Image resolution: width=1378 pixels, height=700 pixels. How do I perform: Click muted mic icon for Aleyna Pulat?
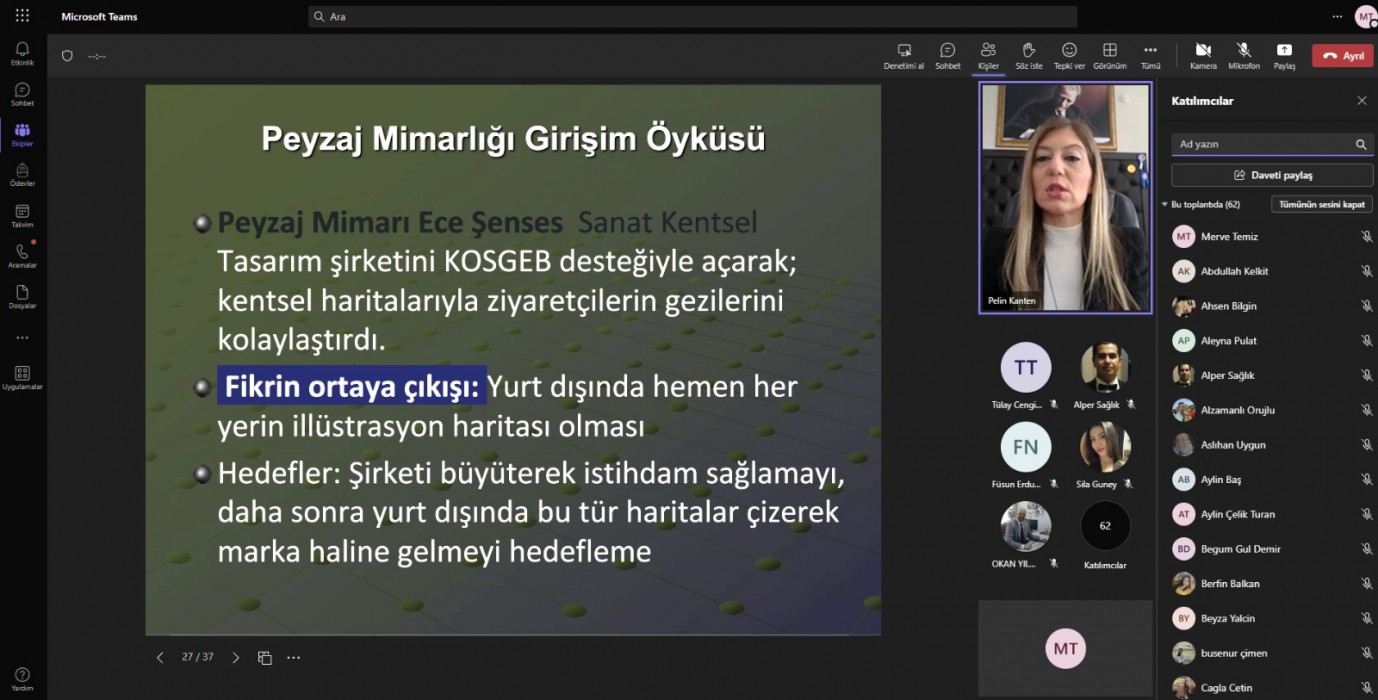pos(1366,341)
